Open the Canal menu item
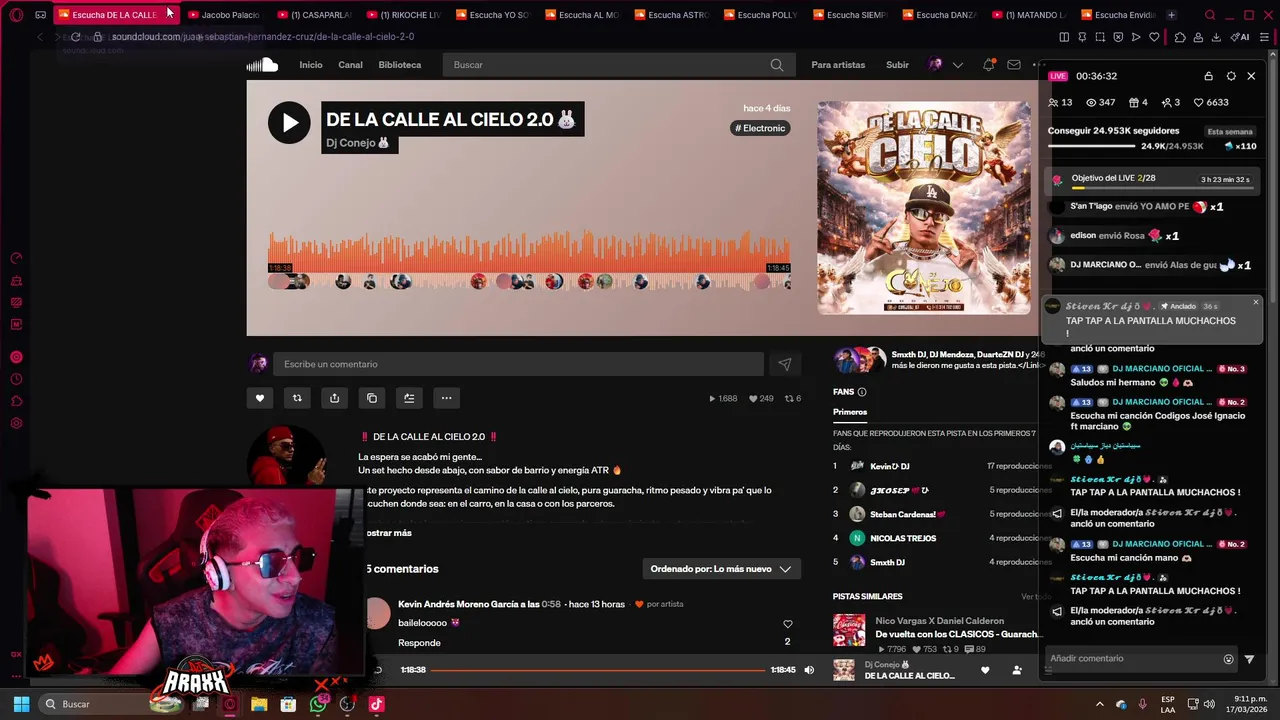The height and width of the screenshot is (720, 1280). [350, 65]
